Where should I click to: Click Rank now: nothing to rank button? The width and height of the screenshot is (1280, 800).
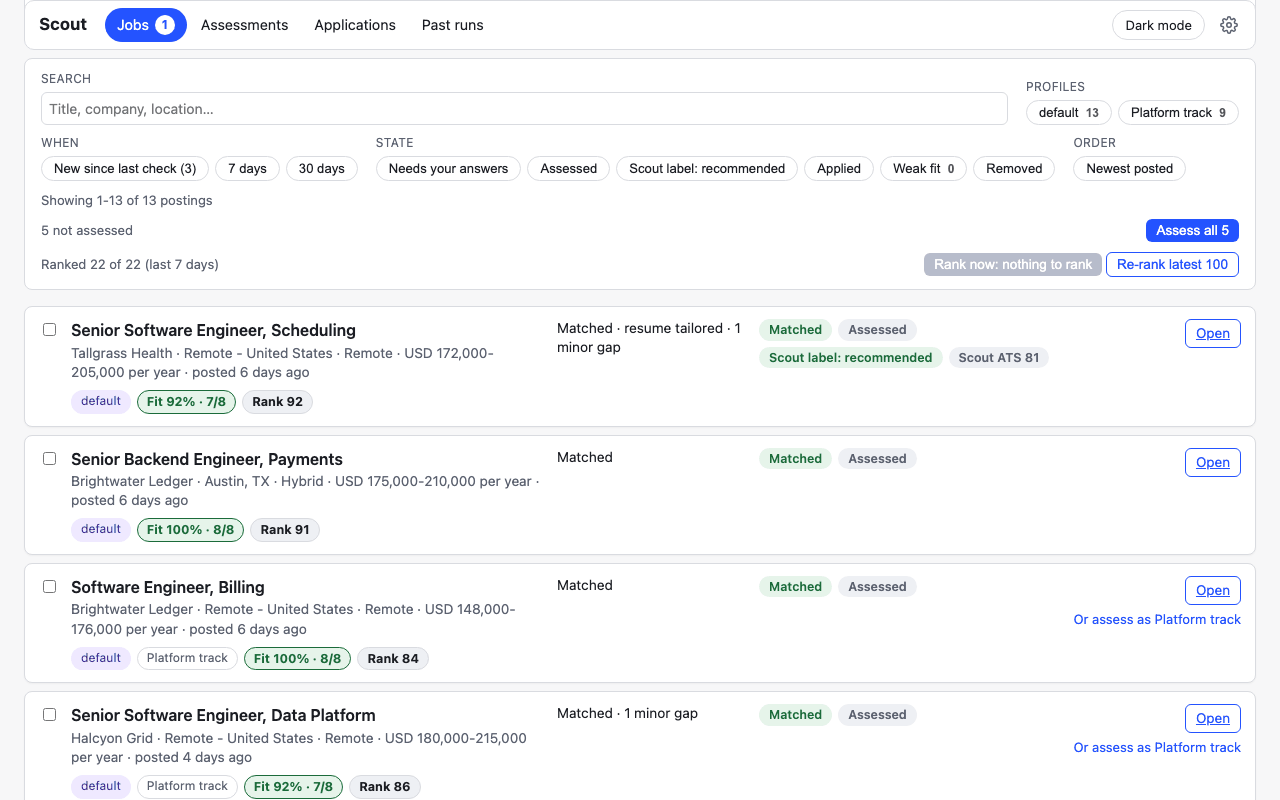(1013, 264)
